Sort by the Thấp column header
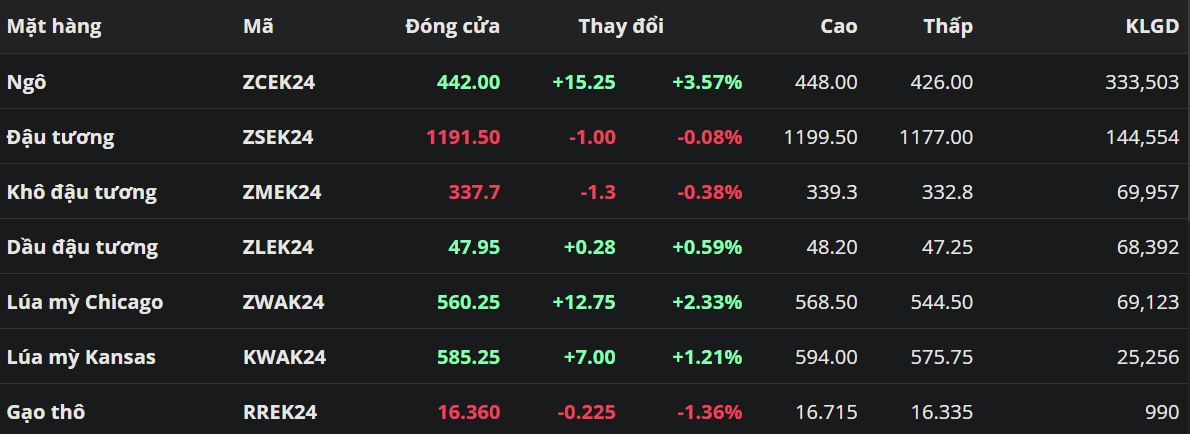 [947, 27]
